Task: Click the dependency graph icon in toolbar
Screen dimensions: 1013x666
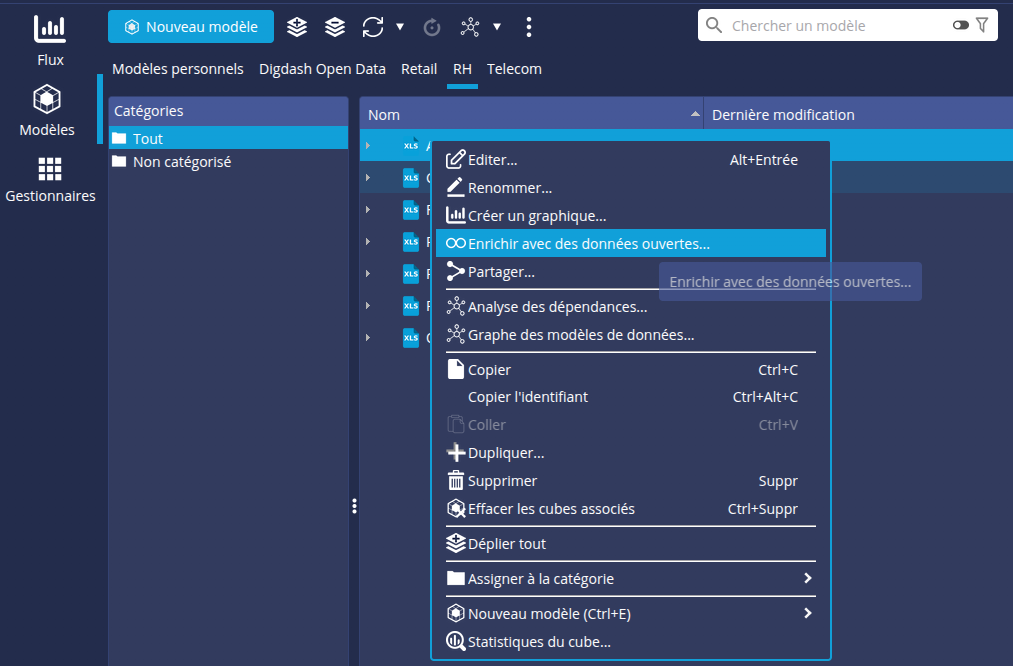Action: pos(469,27)
